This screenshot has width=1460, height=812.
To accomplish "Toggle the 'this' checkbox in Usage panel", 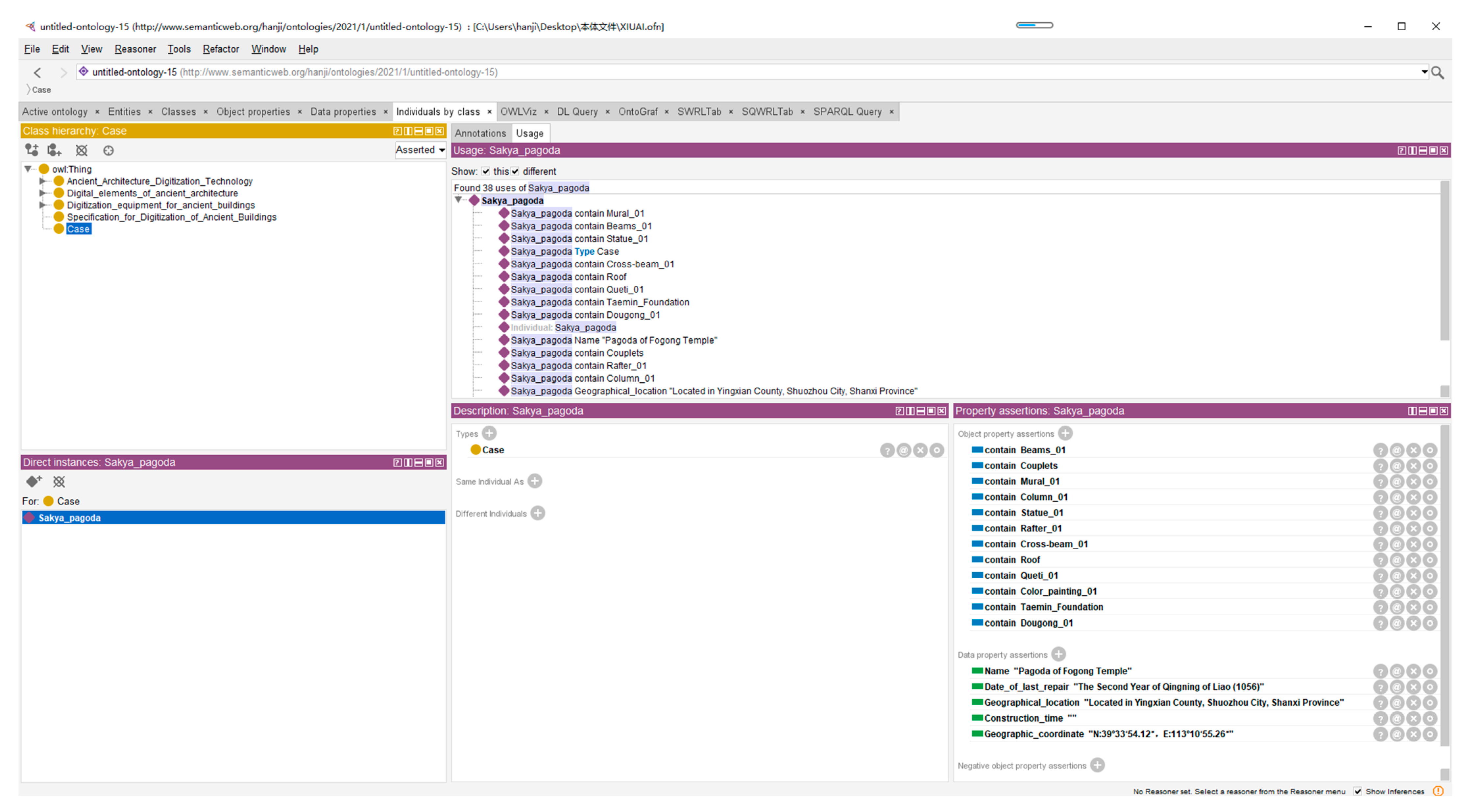I will [x=486, y=171].
